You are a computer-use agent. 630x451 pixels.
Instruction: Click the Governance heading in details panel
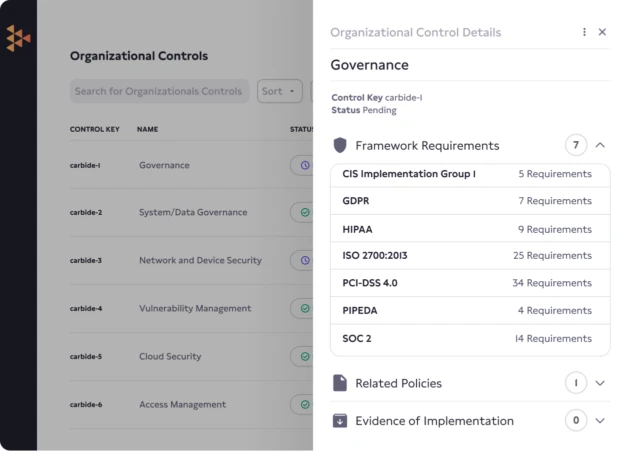370,65
